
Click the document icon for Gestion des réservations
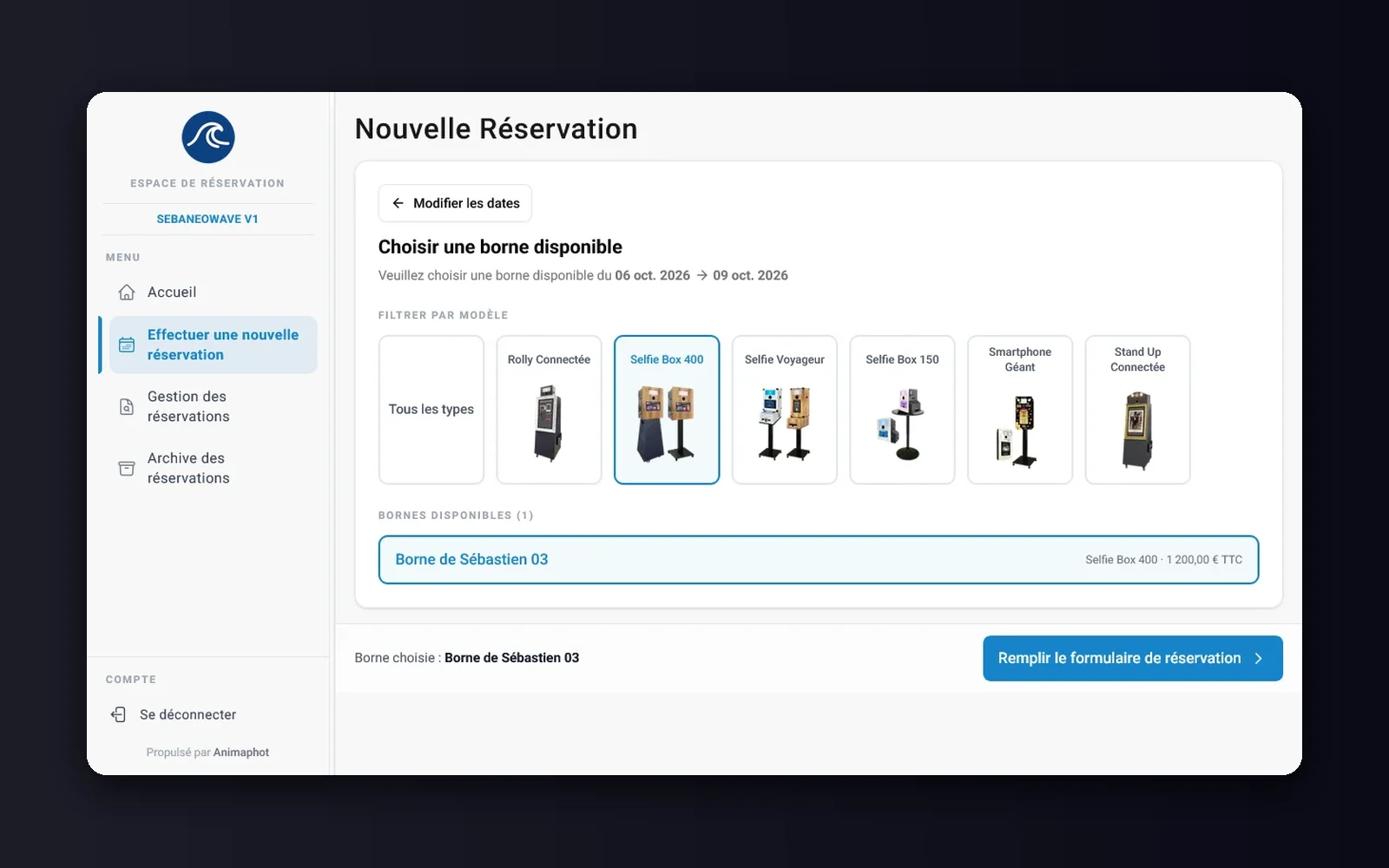pyautogui.click(x=127, y=406)
